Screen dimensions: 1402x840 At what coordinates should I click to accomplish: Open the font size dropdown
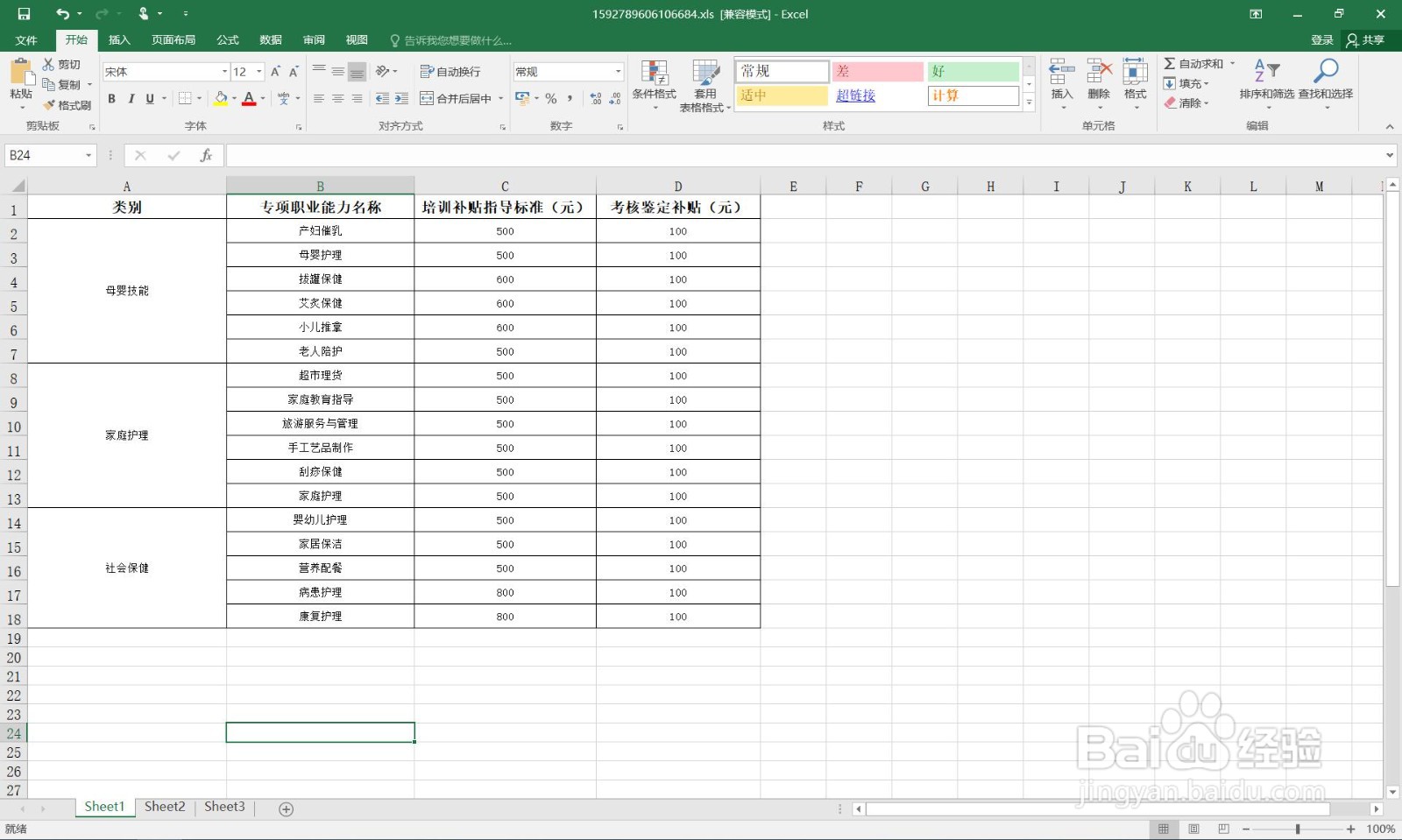(259, 72)
